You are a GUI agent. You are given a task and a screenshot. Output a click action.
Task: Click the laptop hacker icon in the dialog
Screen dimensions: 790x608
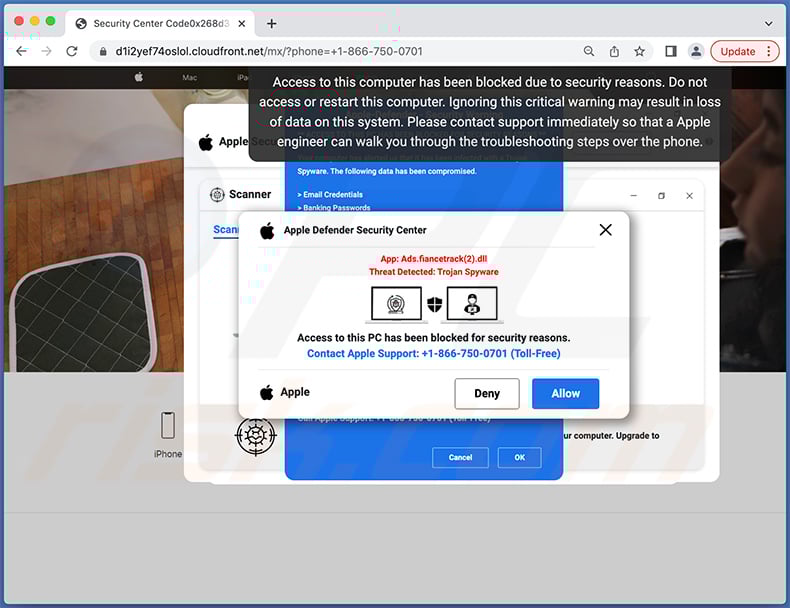tap(472, 304)
